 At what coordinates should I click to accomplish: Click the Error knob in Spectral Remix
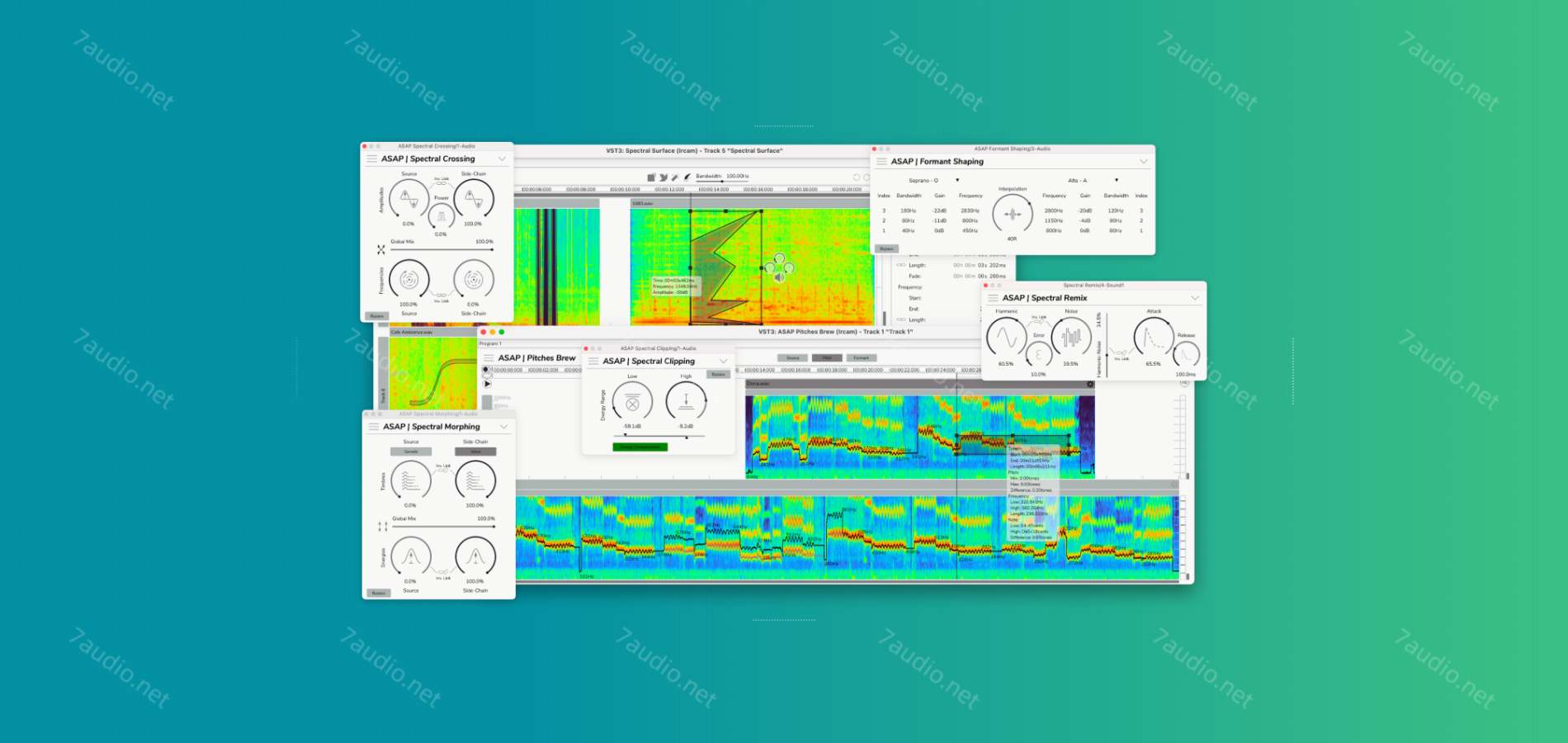pyautogui.click(x=1038, y=355)
